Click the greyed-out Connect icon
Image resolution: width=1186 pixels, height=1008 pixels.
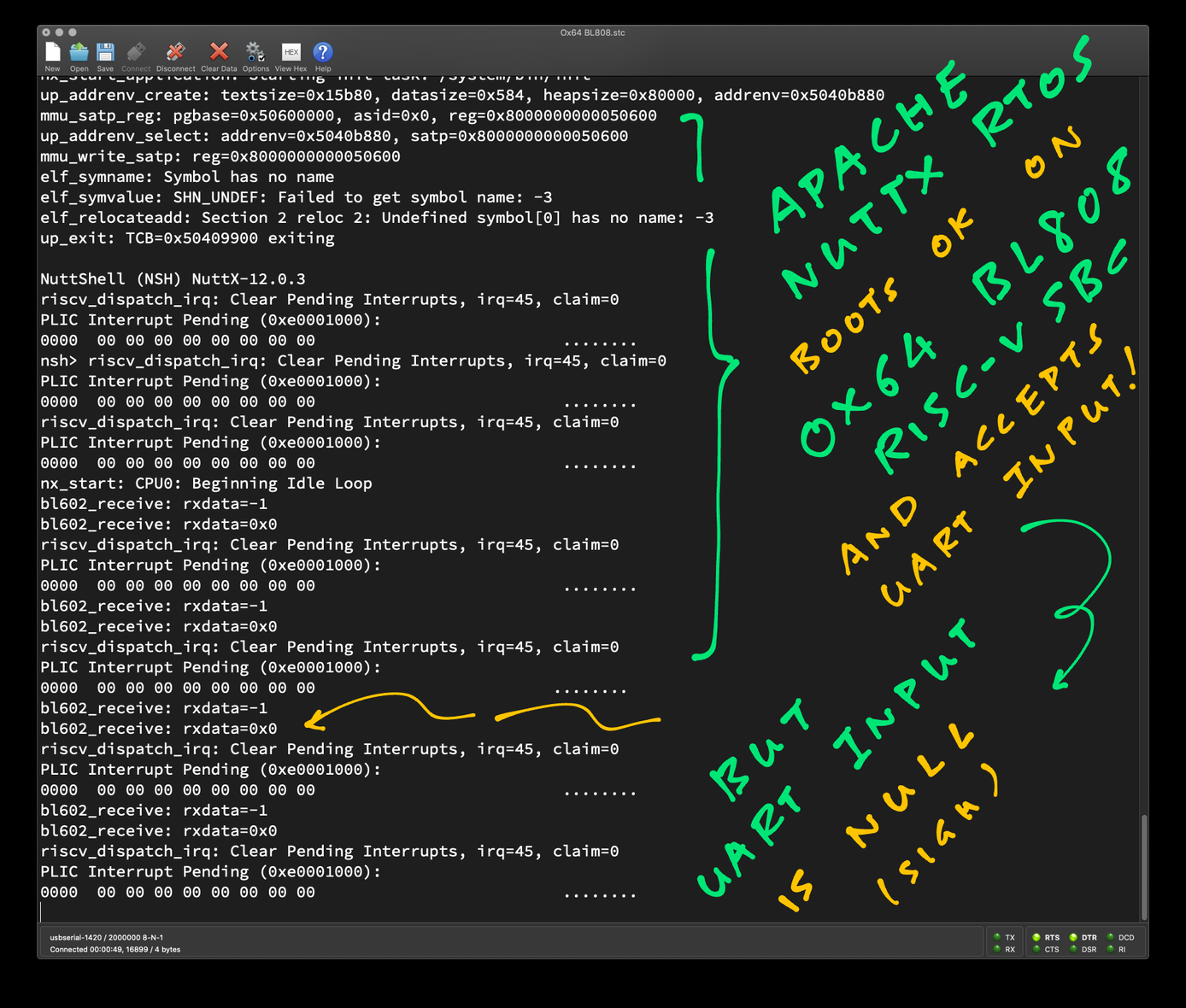(135, 53)
